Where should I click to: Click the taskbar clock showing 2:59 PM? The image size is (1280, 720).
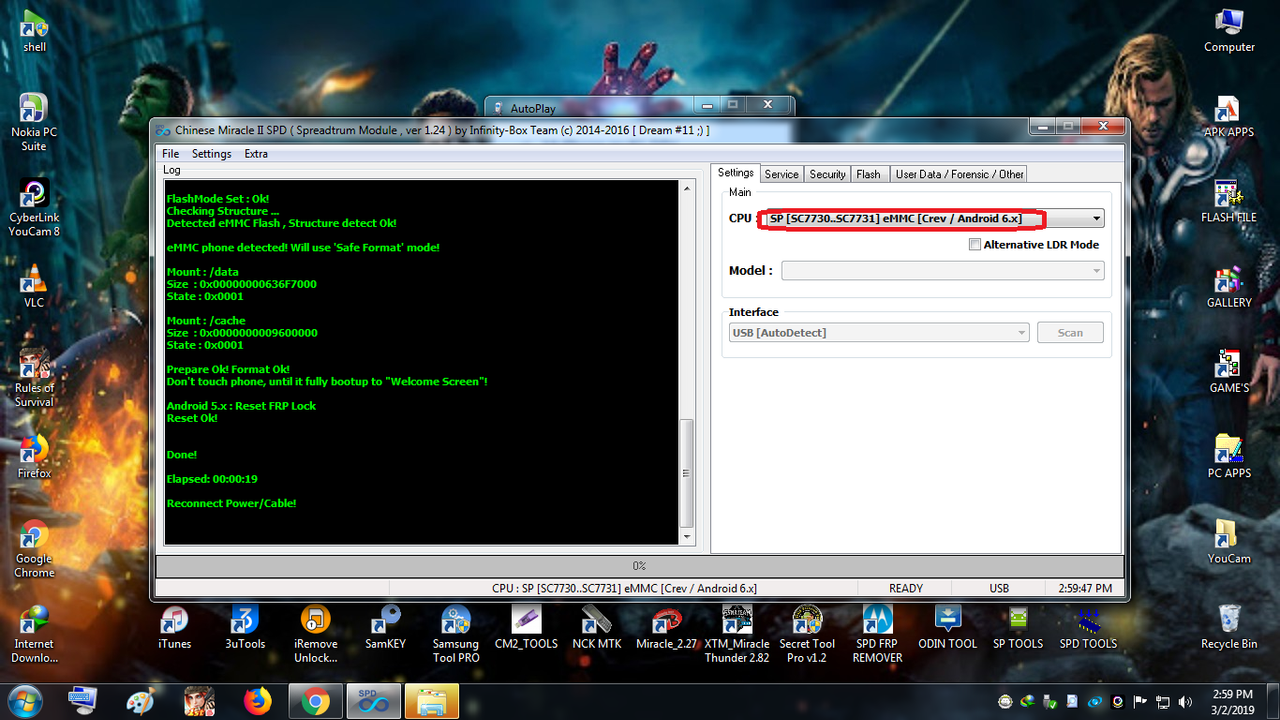point(1231,701)
